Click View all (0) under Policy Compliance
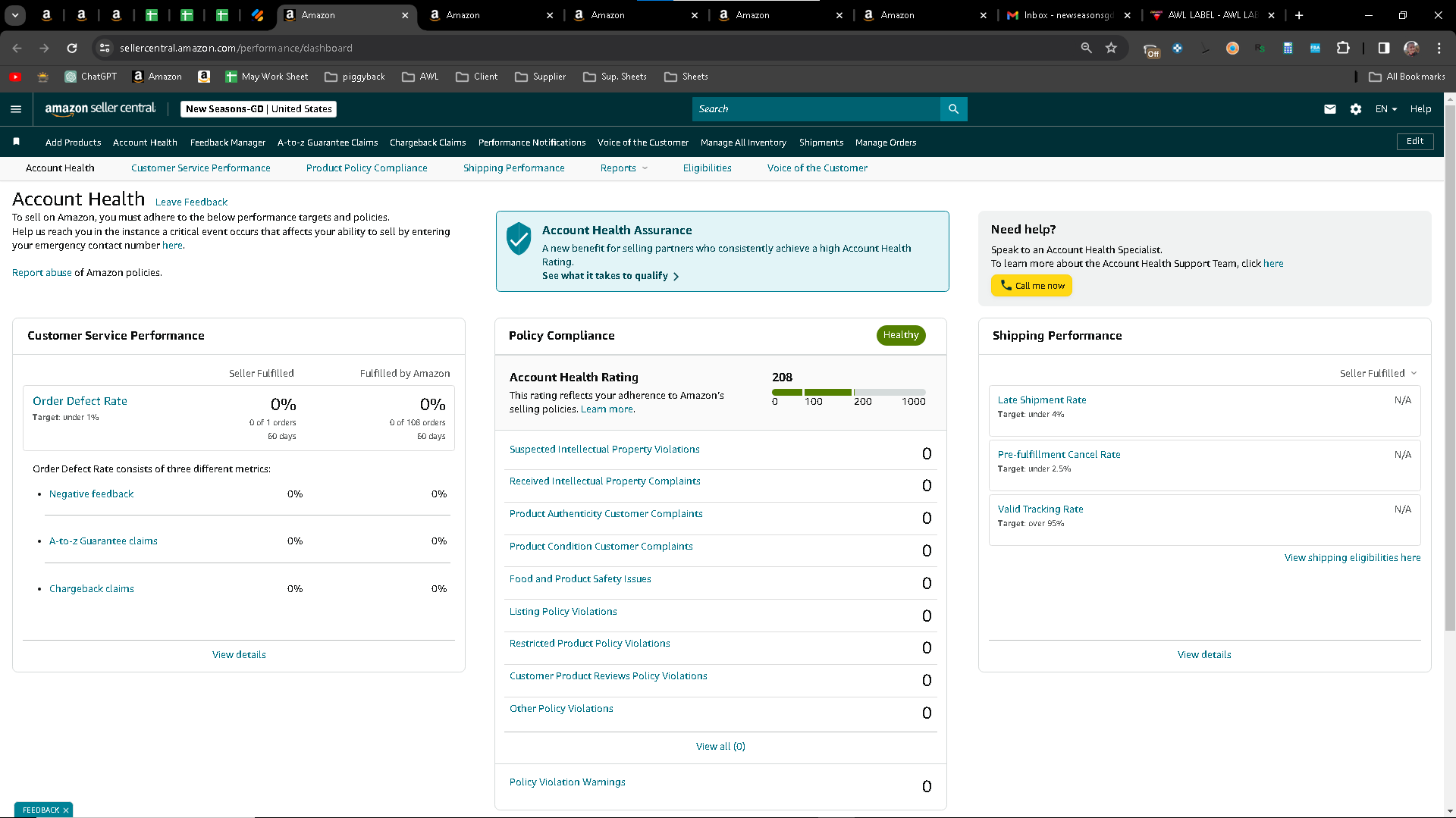The height and width of the screenshot is (818, 1456). coord(720,747)
